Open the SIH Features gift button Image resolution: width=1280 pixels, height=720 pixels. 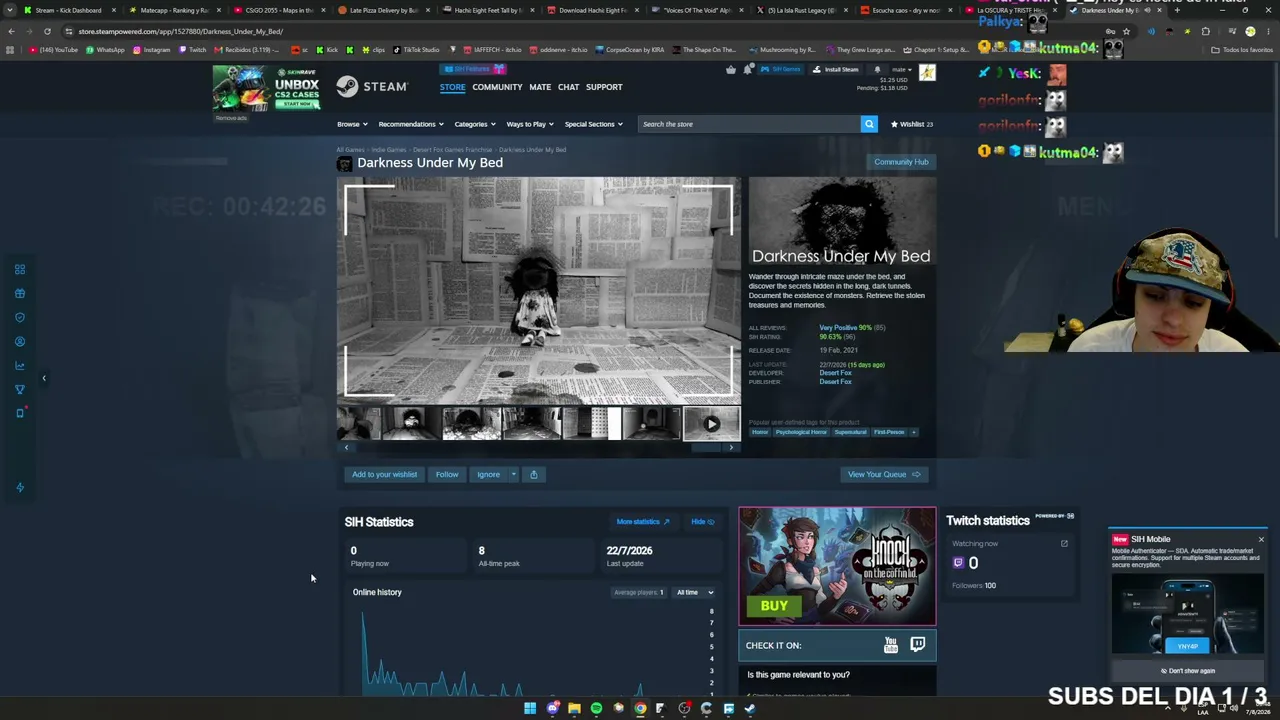click(474, 69)
